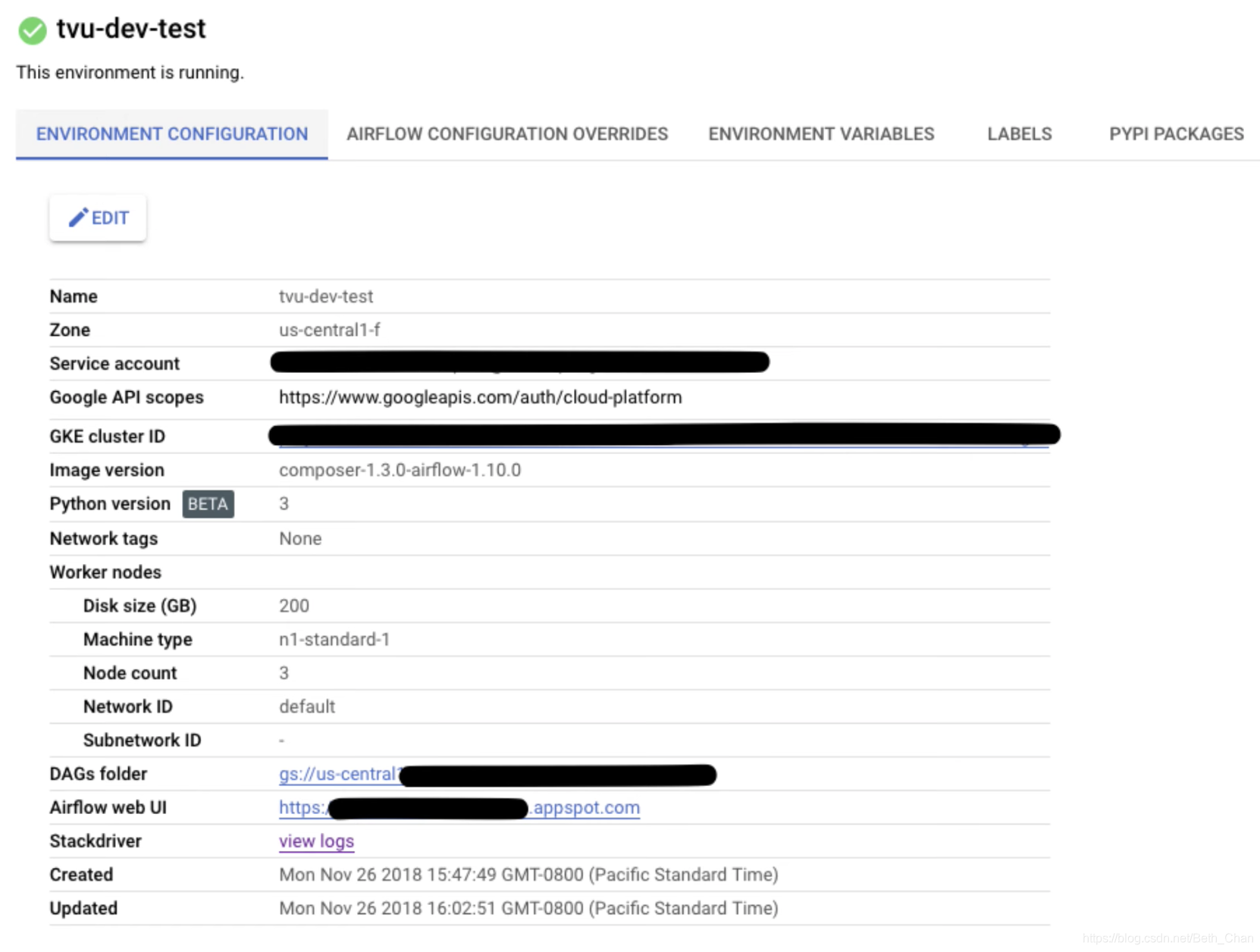Select the PyPI Packages tab
1260x952 pixels.
coord(1177,134)
